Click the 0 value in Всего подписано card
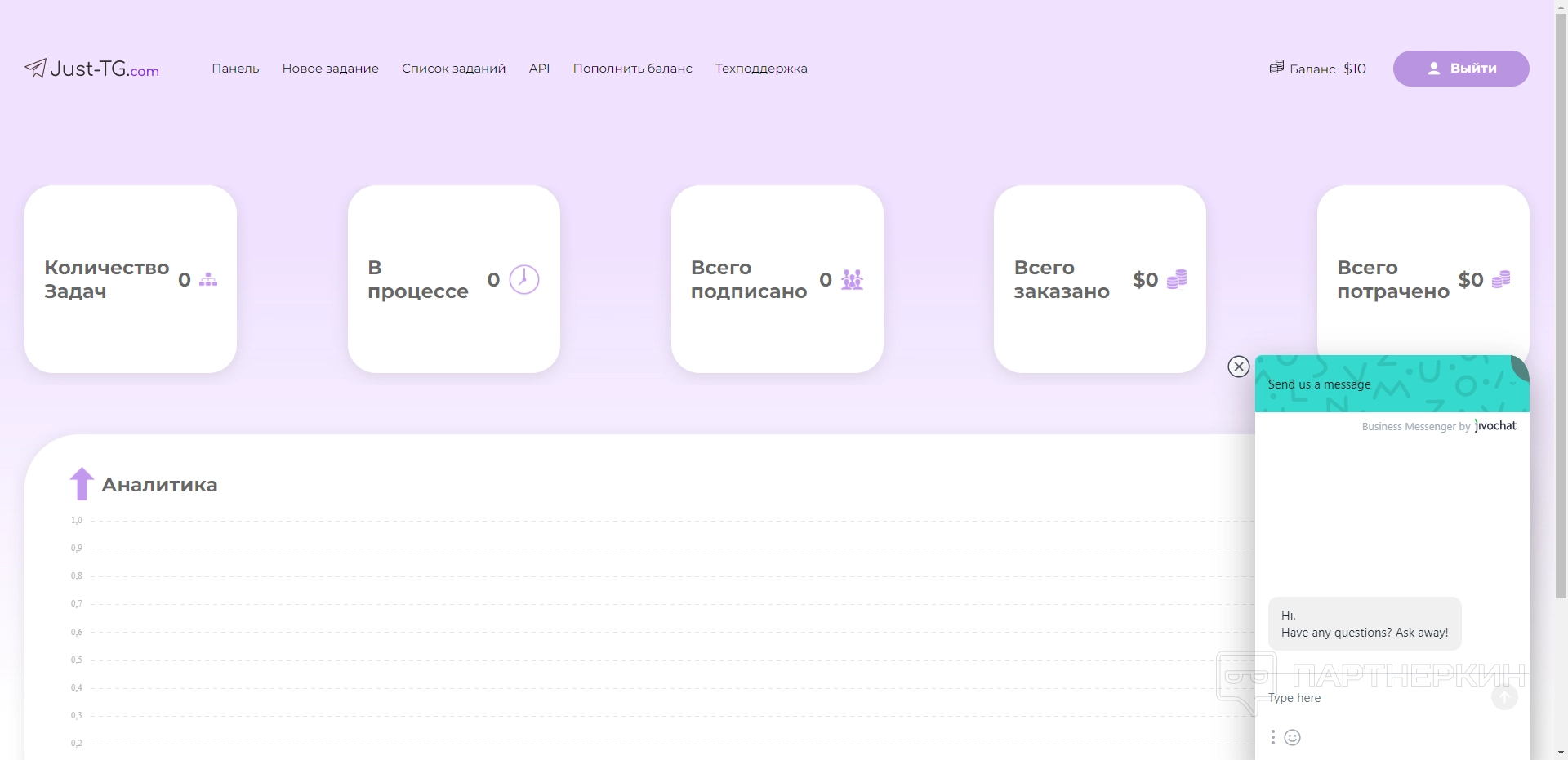Viewport: 1568px width, 760px height. tap(826, 280)
